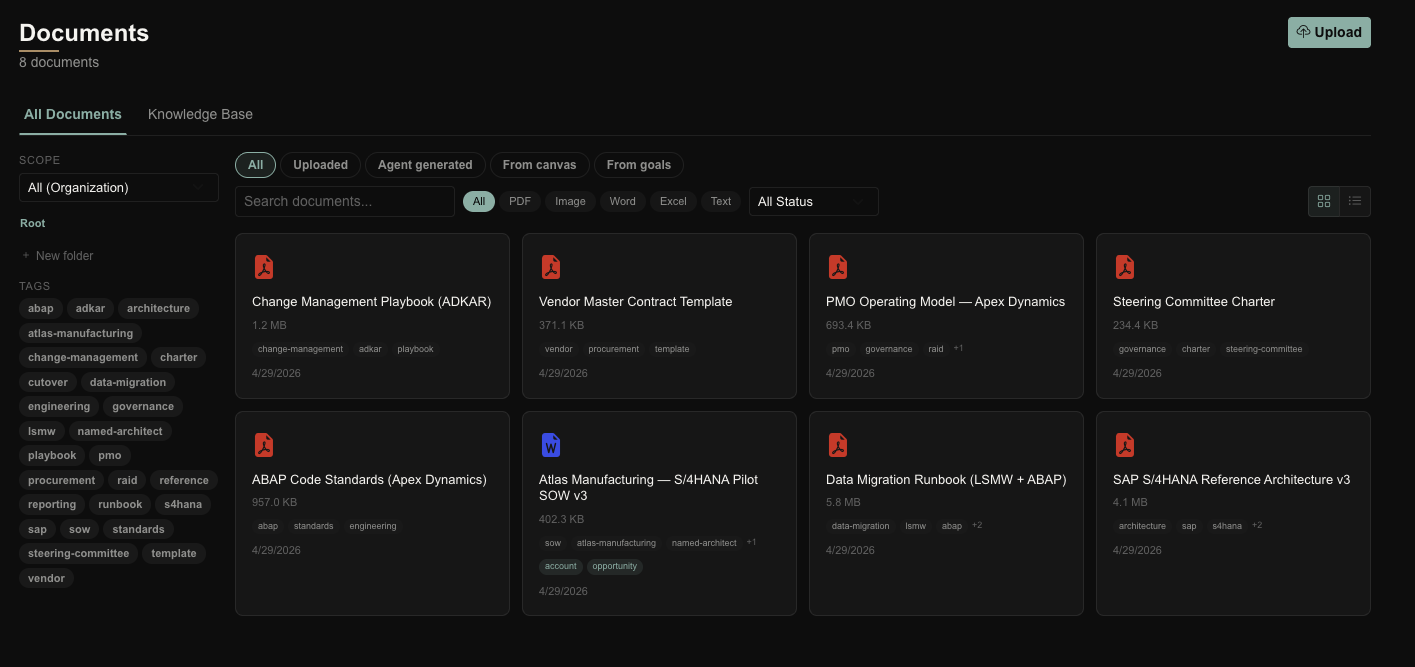Open Atlas Manufacturing S/4HANA Pilot SOW title
The width and height of the screenshot is (1415, 667).
tap(648, 488)
